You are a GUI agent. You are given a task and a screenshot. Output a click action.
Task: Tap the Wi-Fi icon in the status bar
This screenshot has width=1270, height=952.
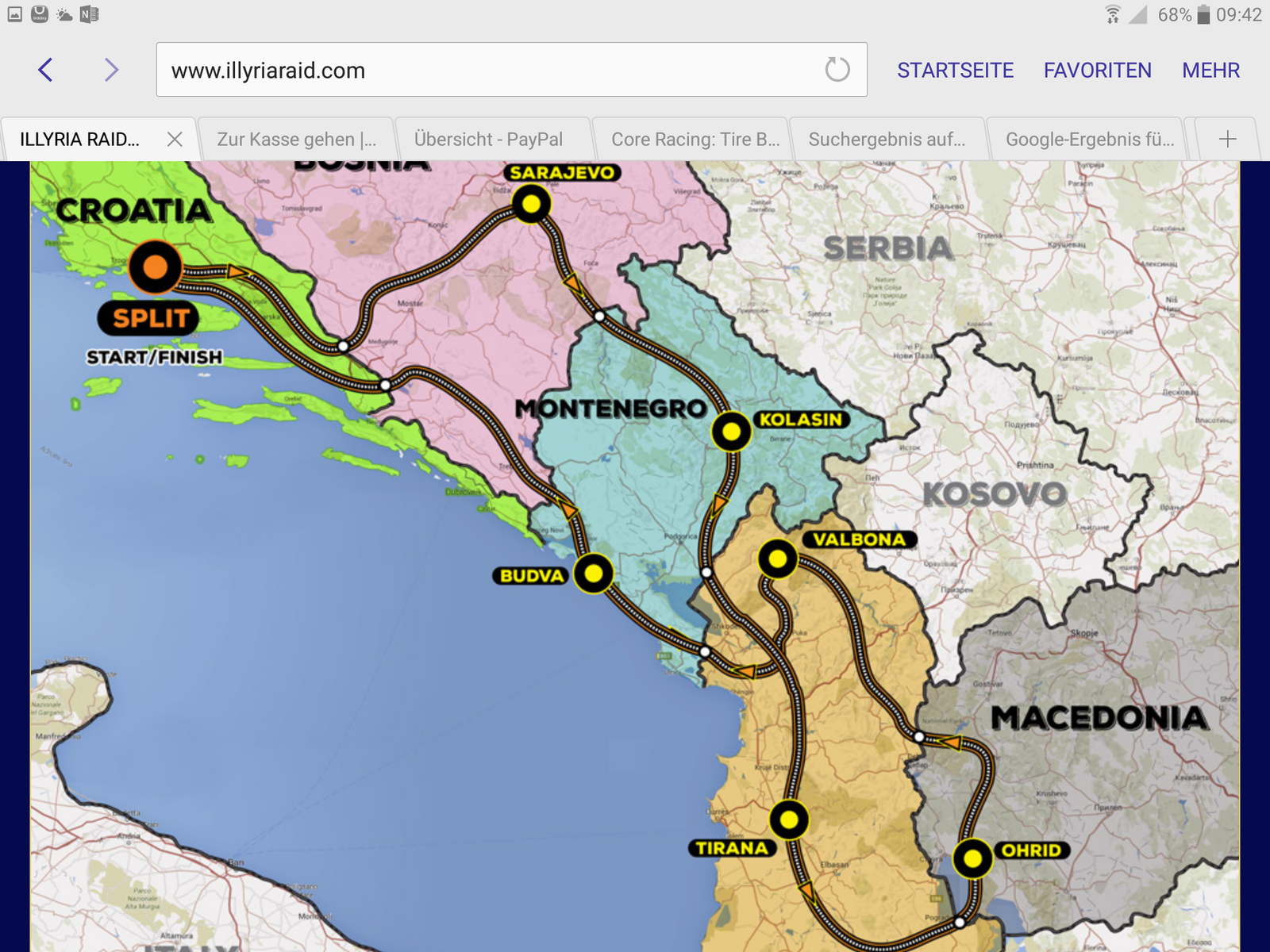point(1113,14)
